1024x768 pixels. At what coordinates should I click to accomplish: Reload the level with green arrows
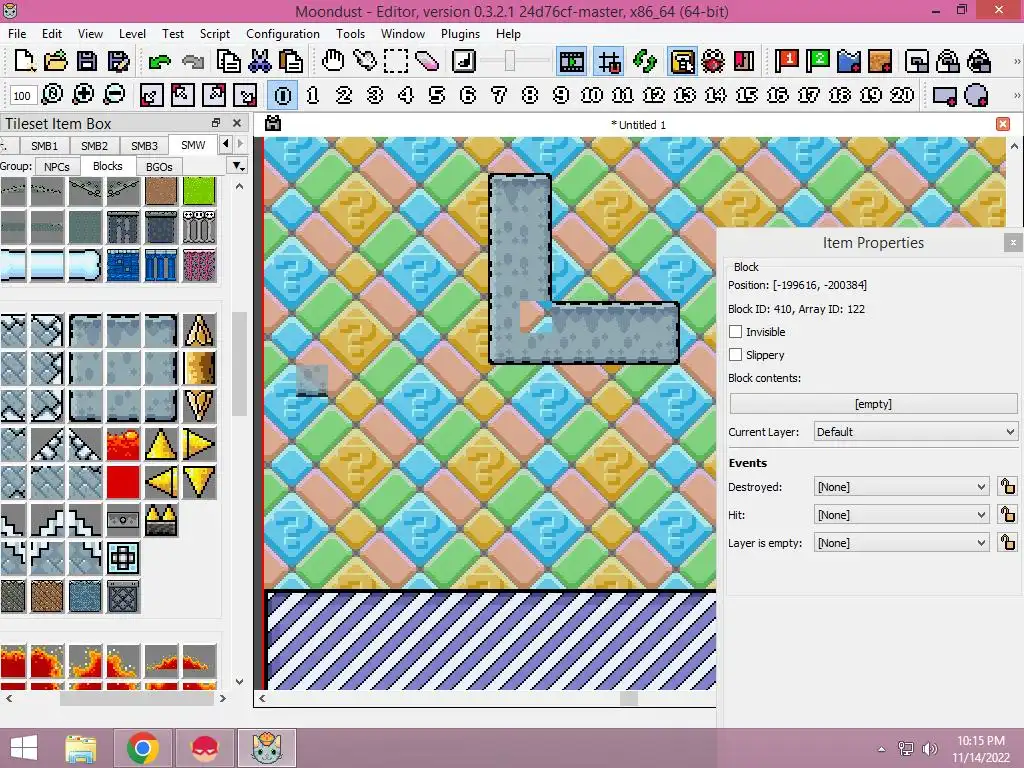coord(645,61)
